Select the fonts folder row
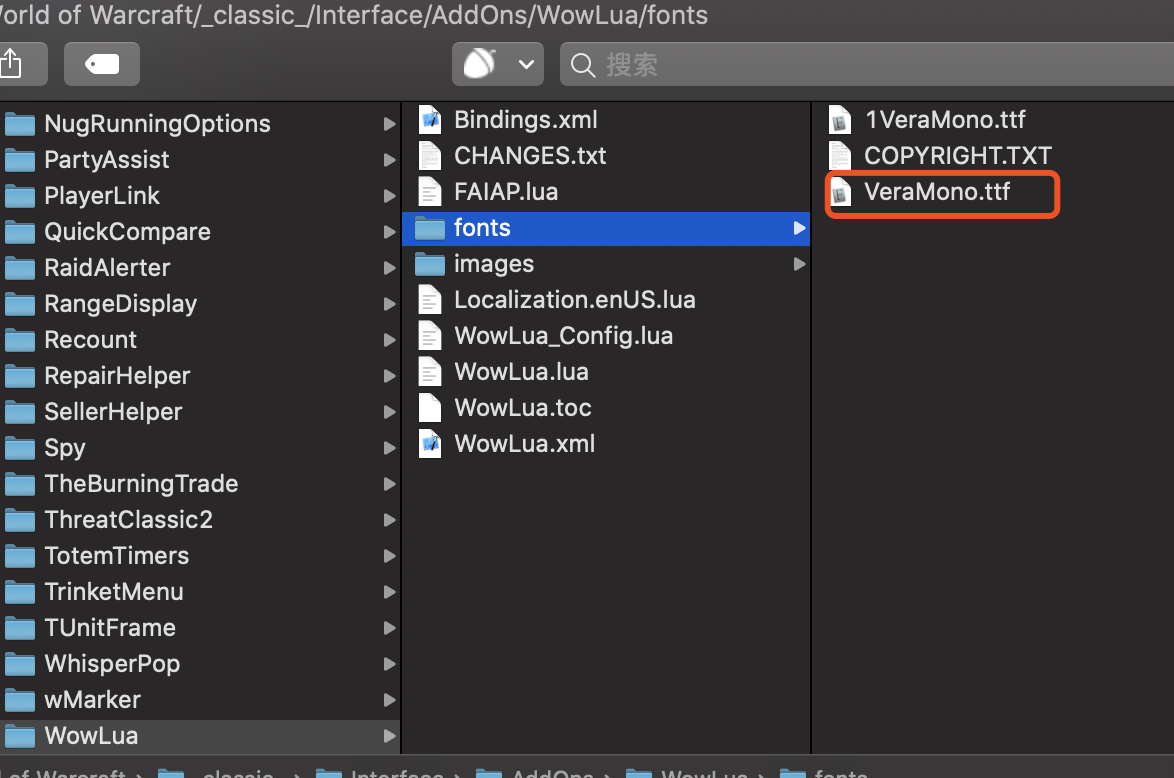 [600, 228]
